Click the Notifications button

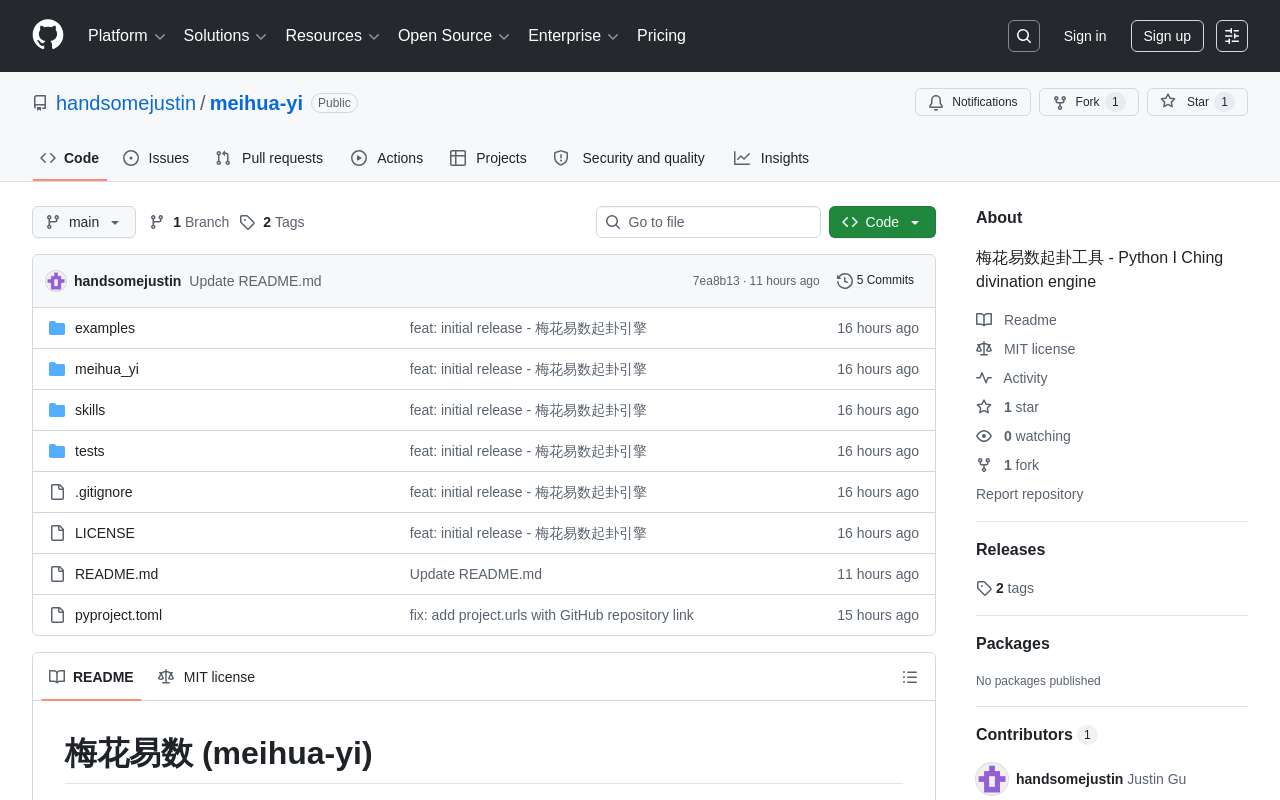coord(973,102)
